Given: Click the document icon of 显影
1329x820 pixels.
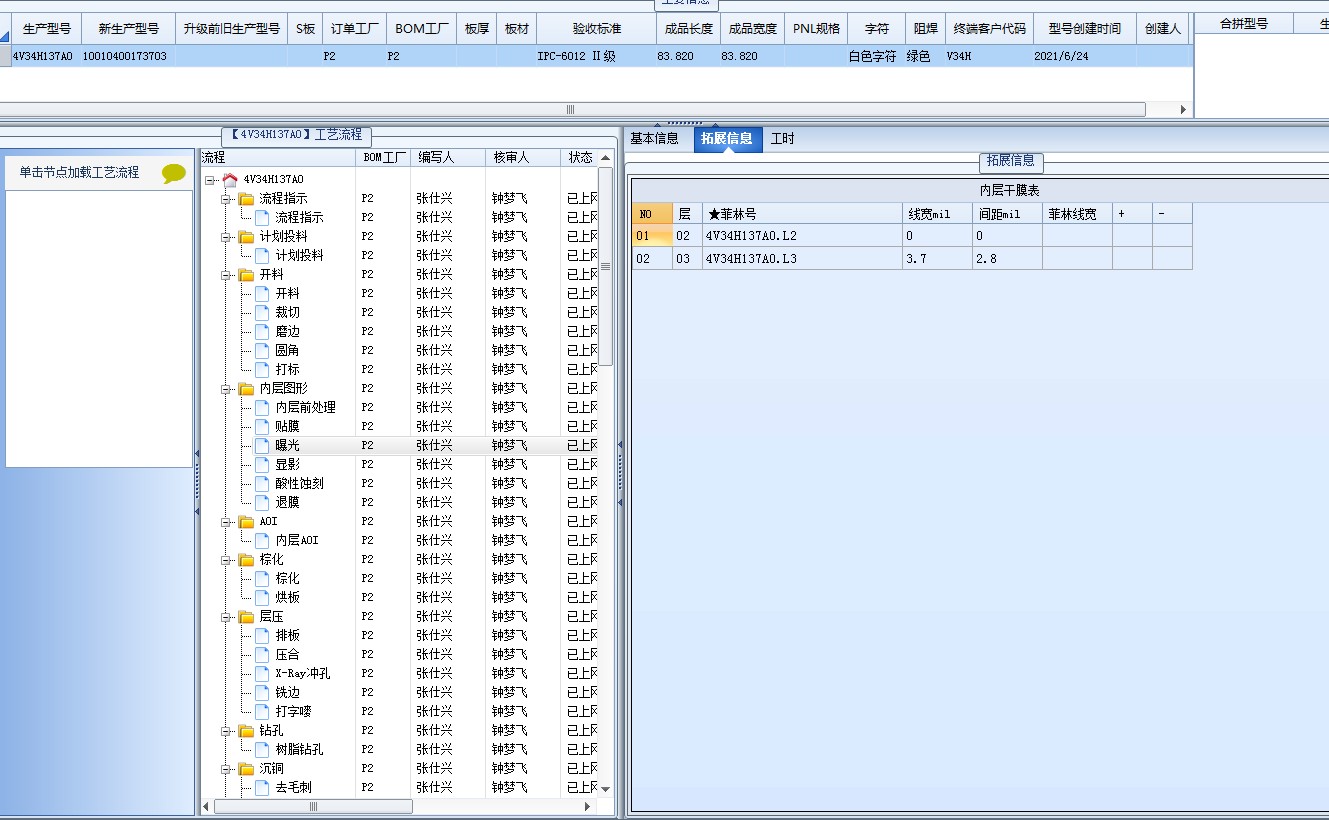Looking at the screenshot, I should pyautogui.click(x=262, y=464).
